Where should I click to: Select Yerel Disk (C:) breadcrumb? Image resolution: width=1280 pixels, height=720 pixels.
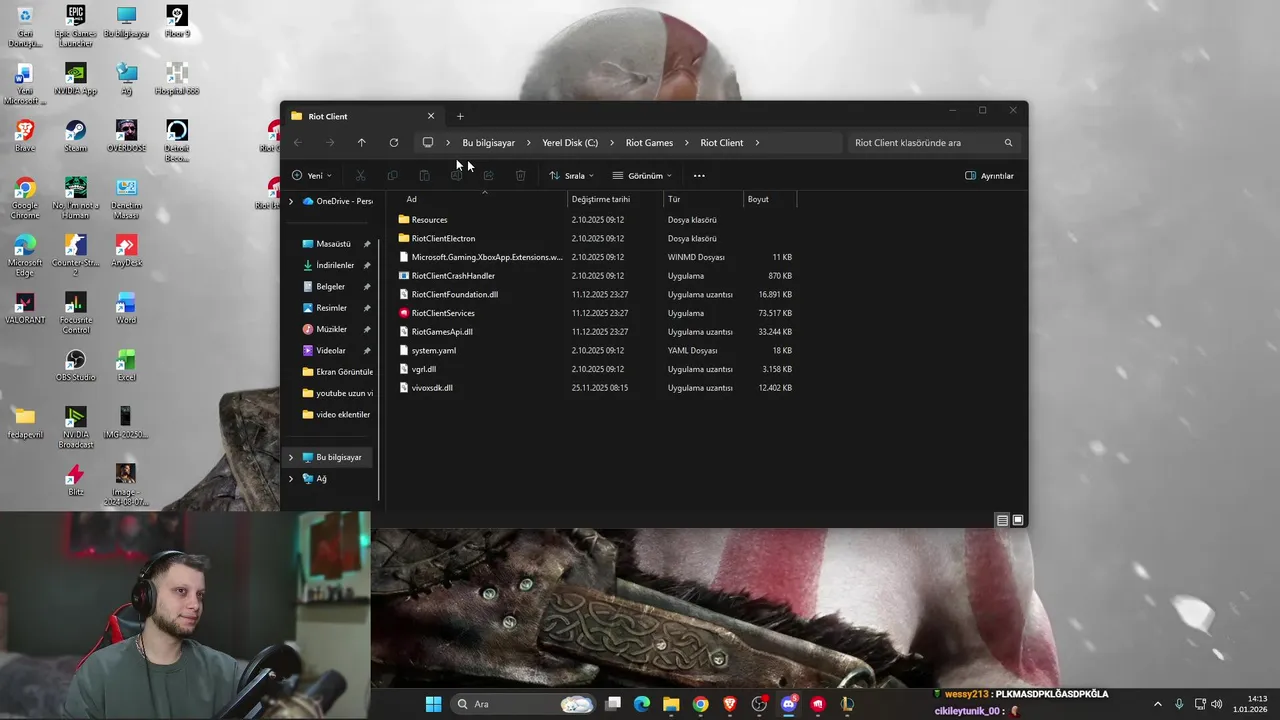(570, 142)
